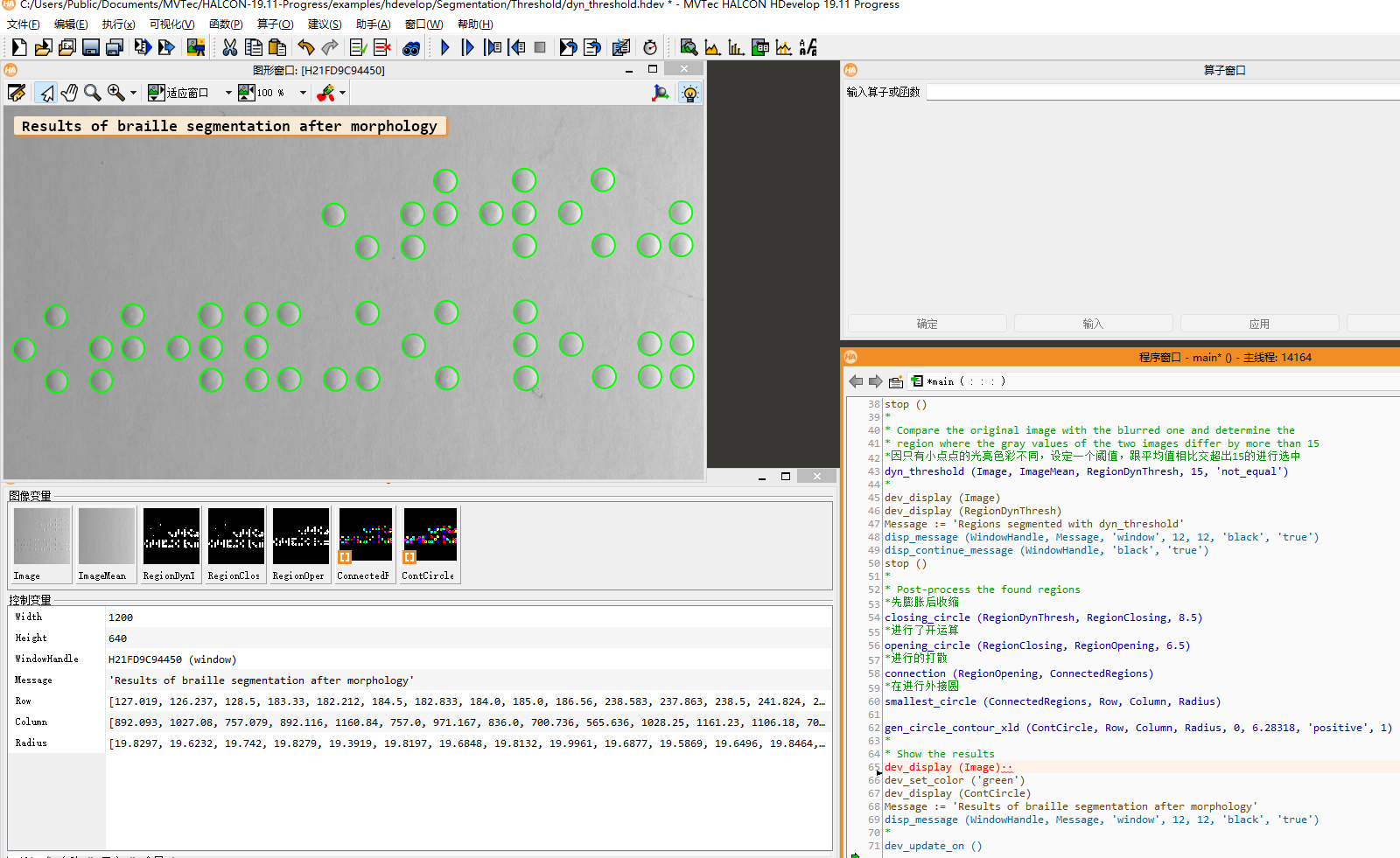
Task: Click the dyn_threshold code line
Action: (1086, 471)
